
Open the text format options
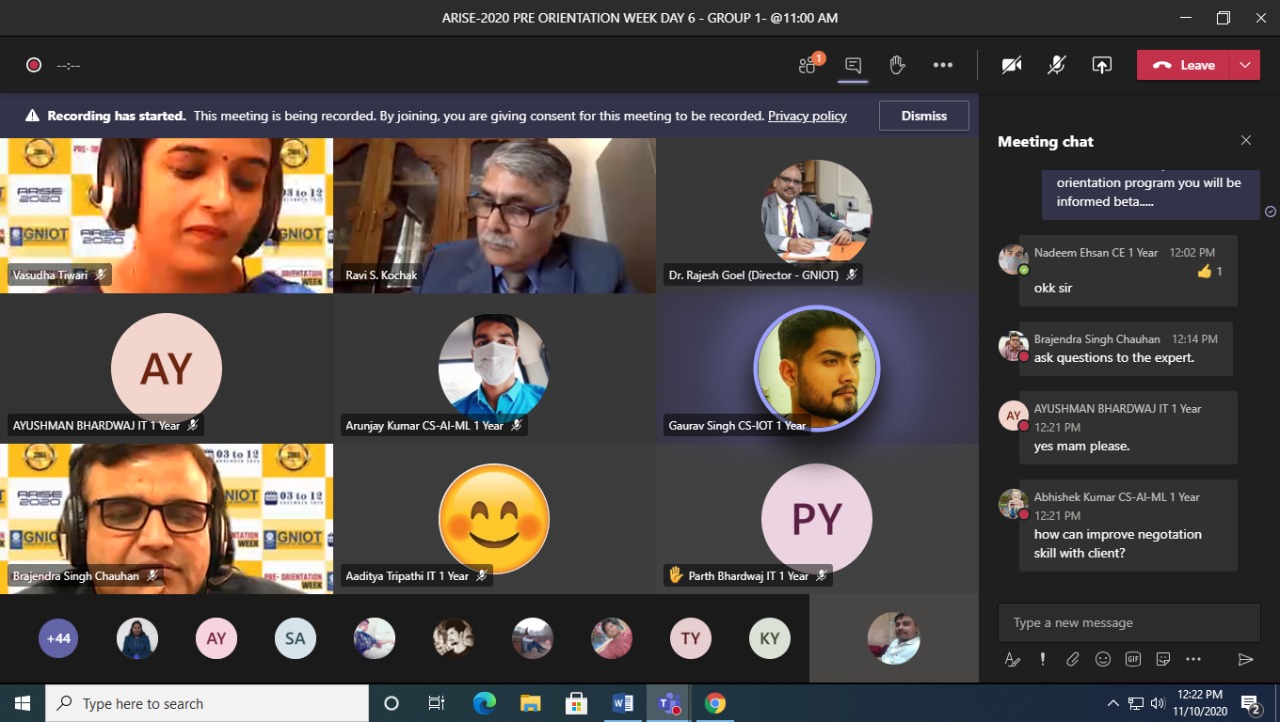pos(1012,659)
